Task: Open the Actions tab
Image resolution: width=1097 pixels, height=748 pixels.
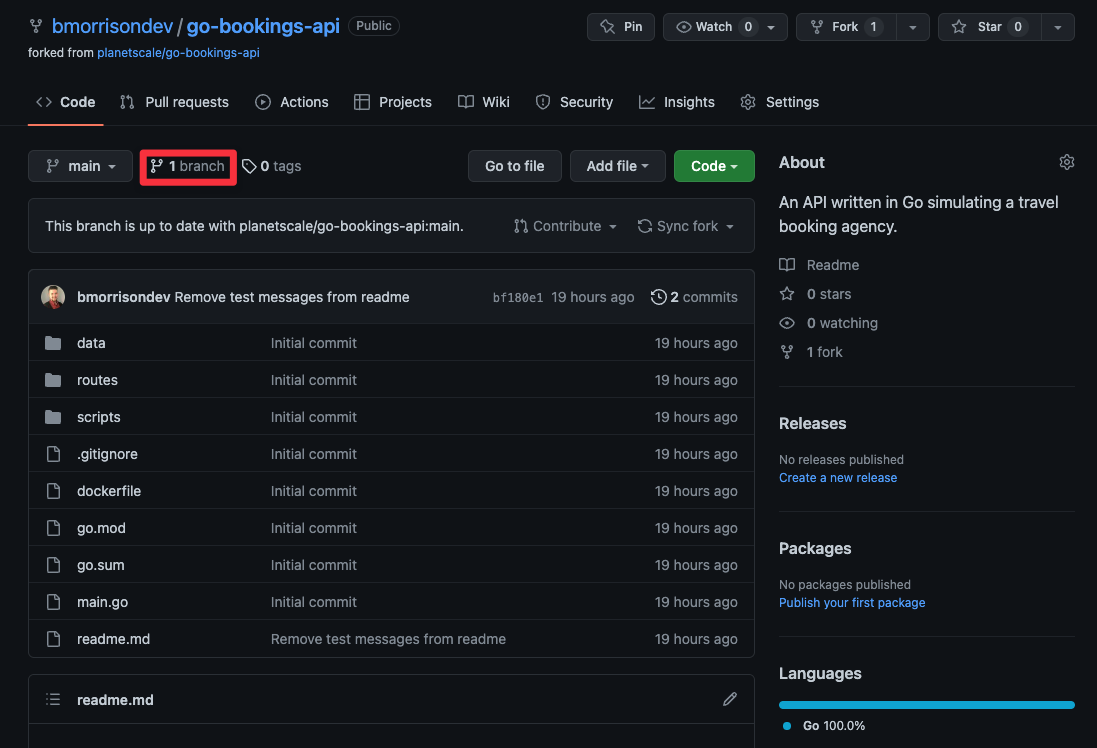Action: [292, 102]
